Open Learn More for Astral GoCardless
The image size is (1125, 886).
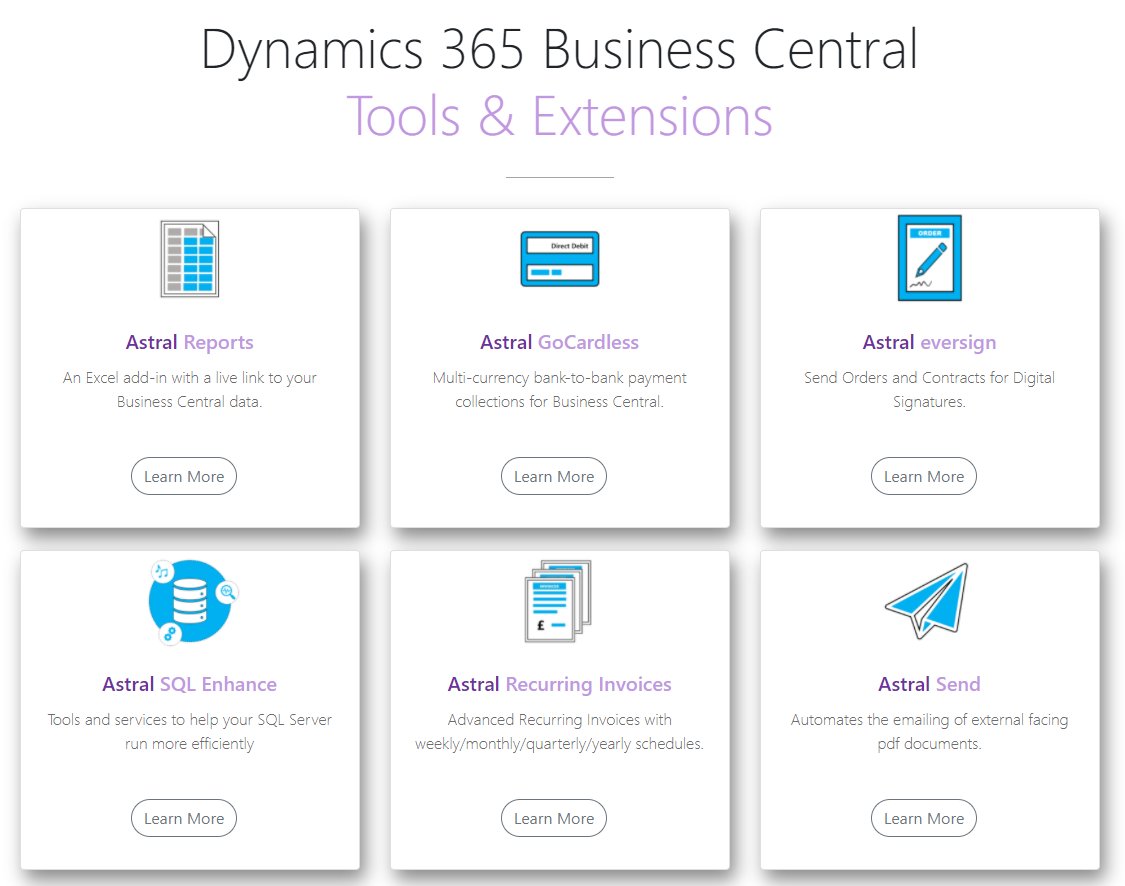554,476
